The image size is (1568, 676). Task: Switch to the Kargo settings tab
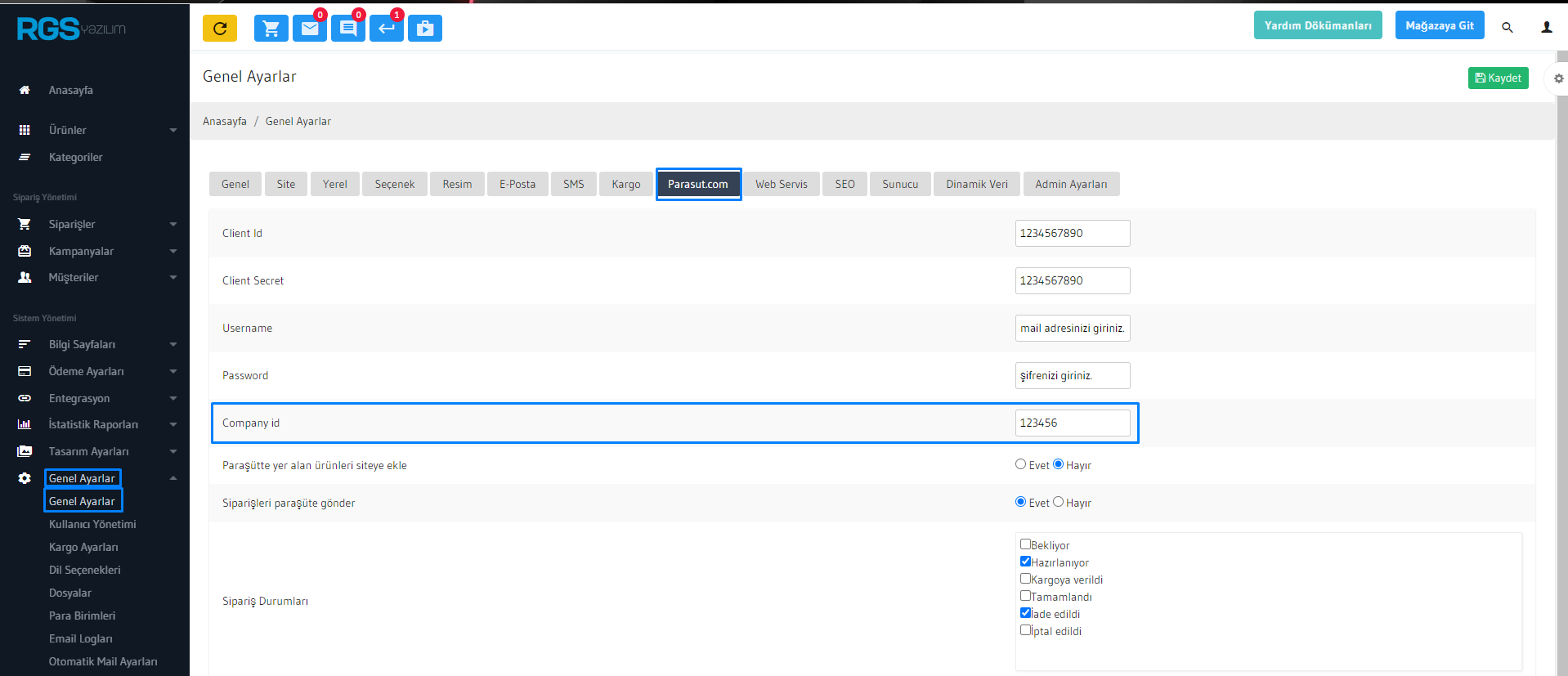tap(625, 184)
